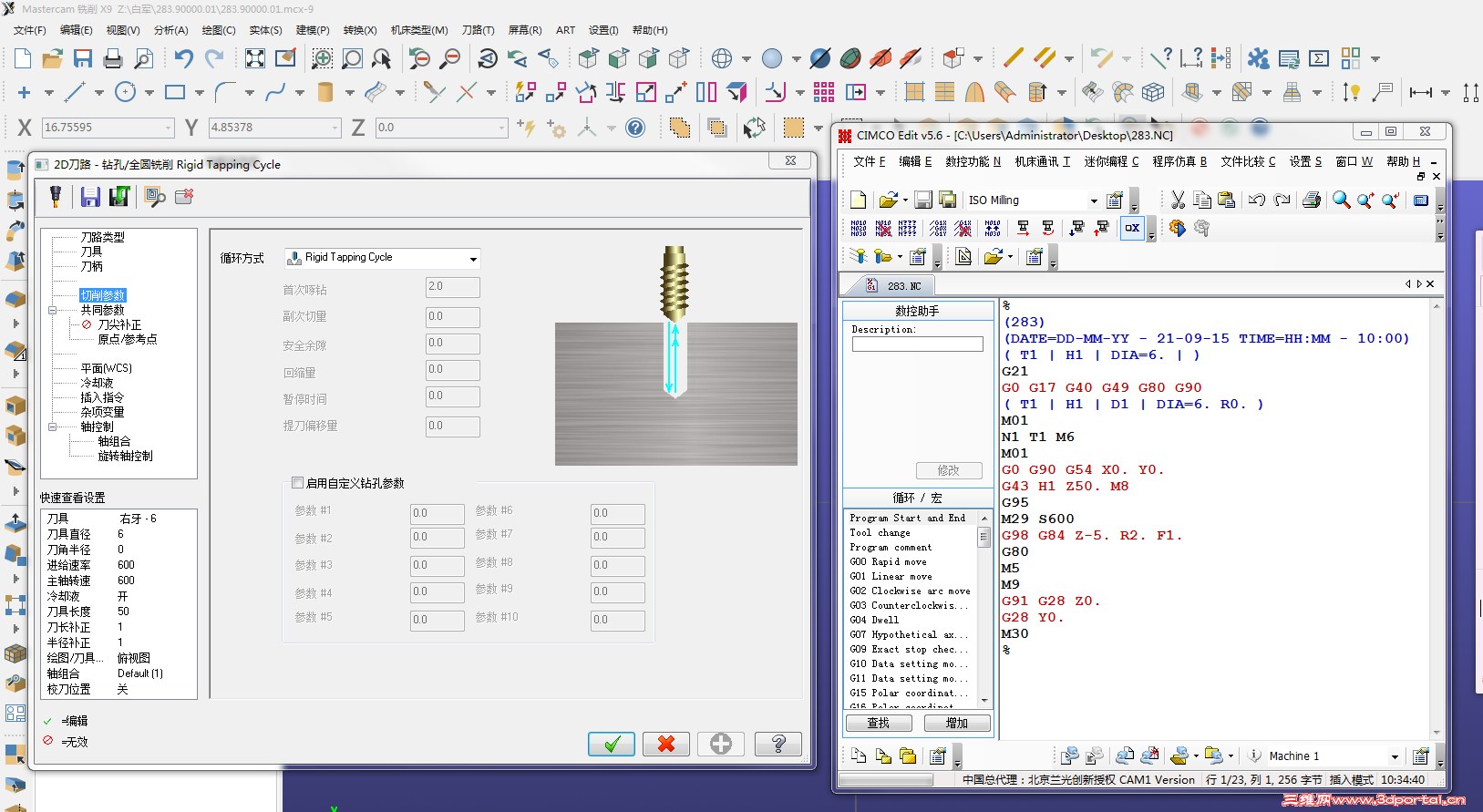Save the NC file in CIMCO Edit
Viewport: 1483px width, 812px height.
pyautogui.click(x=923, y=200)
